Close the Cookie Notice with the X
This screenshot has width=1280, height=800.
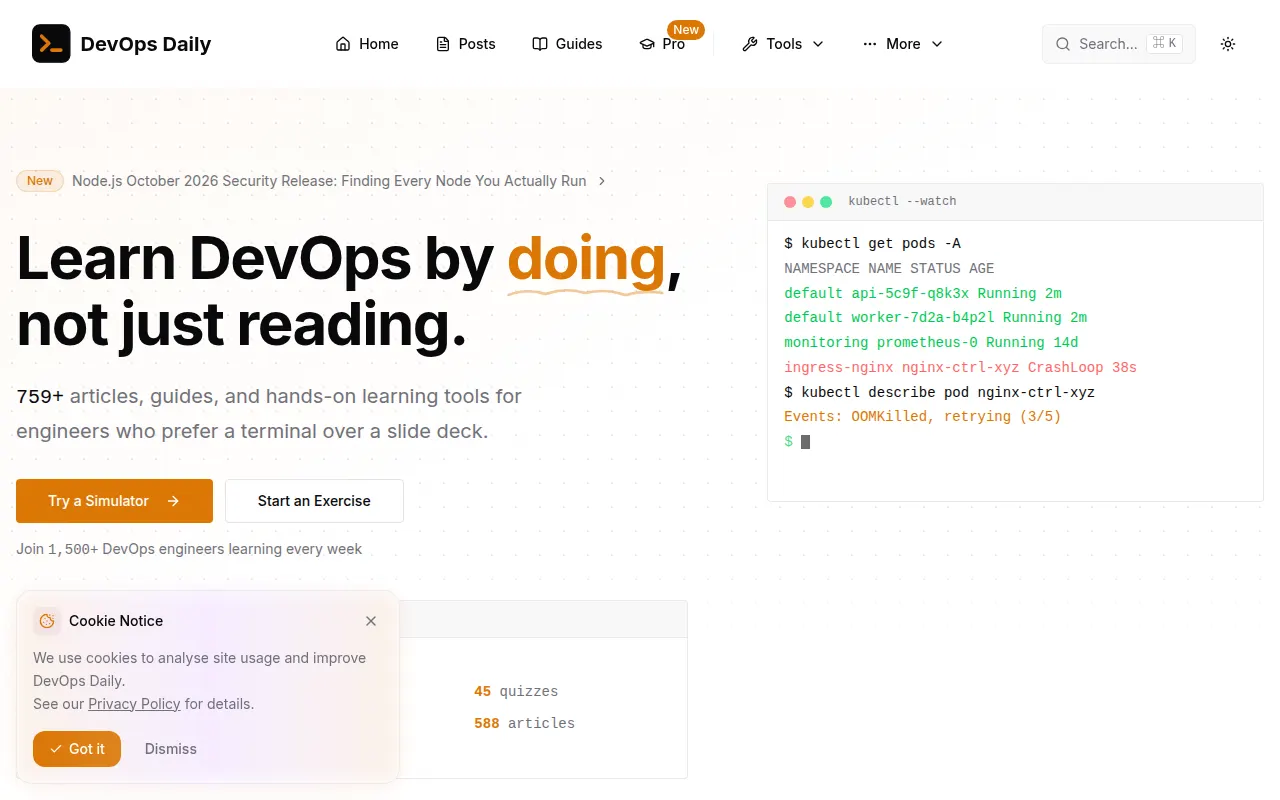point(371,621)
